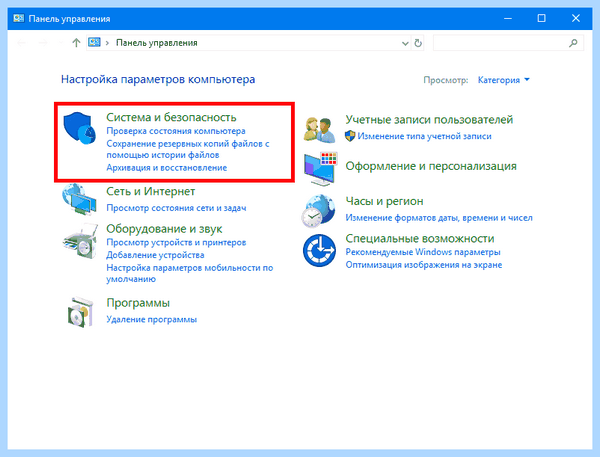Click the User Accounts people icon
The width and height of the screenshot is (600, 457).
click(320, 130)
